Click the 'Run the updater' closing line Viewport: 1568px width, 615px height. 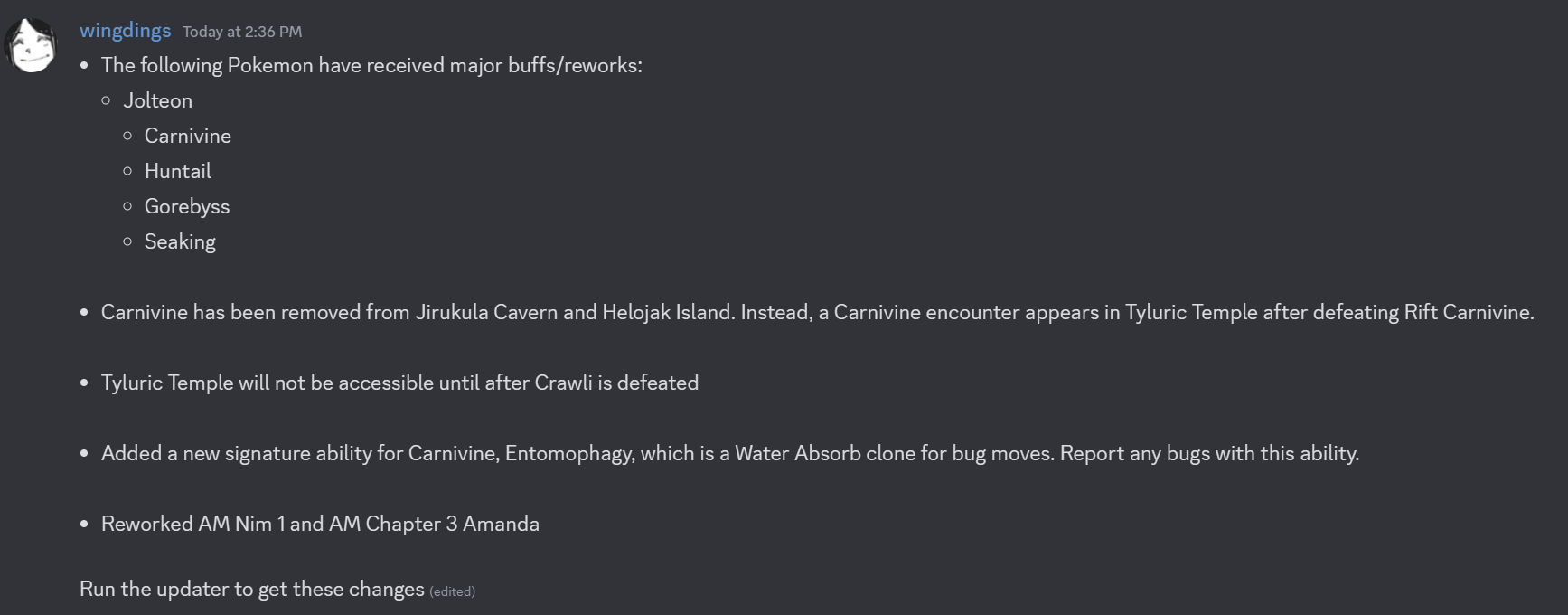point(251,589)
